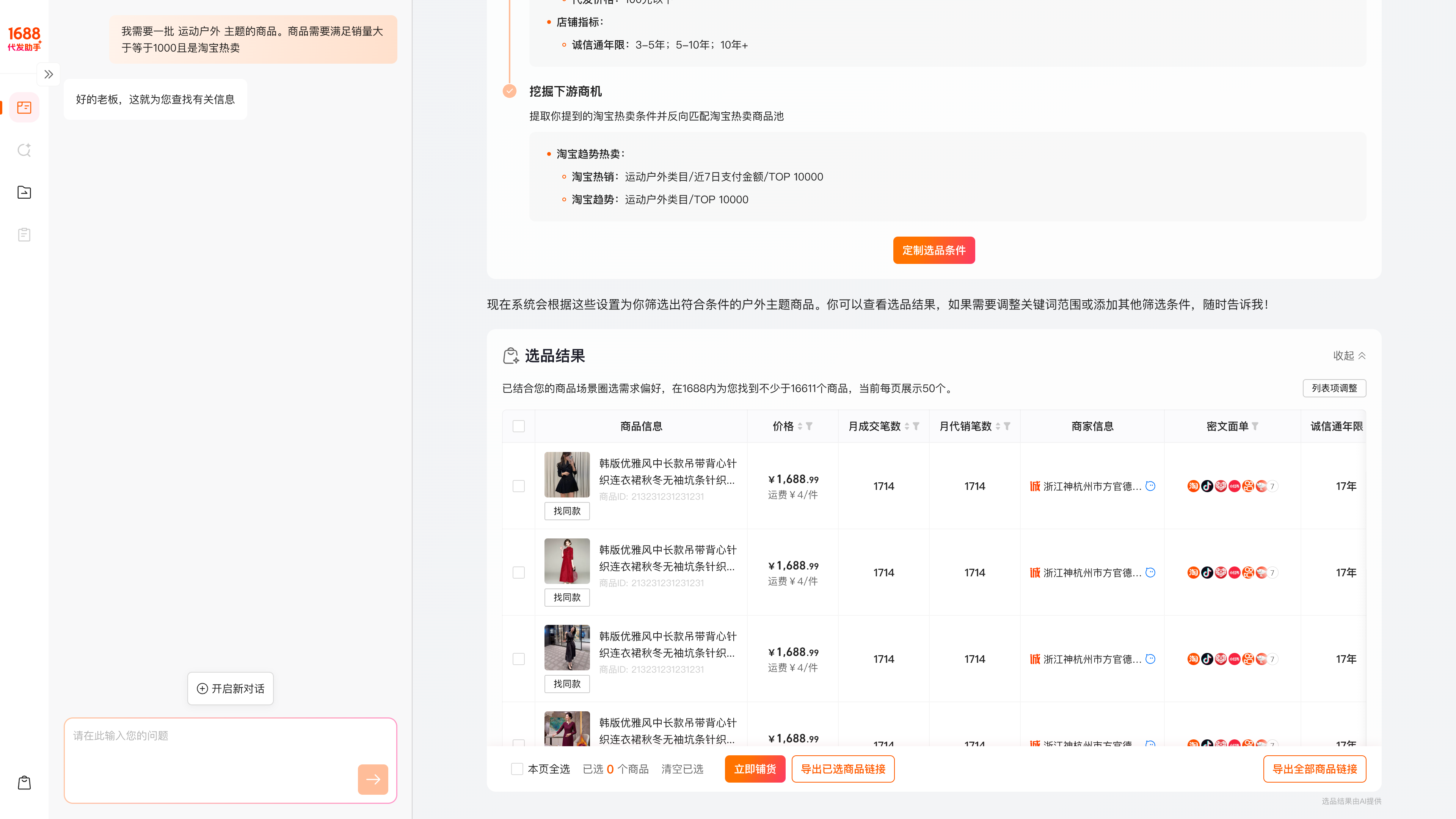Check the first product row checkbox
Viewport: 1456px width, 819px height.
coord(518,486)
